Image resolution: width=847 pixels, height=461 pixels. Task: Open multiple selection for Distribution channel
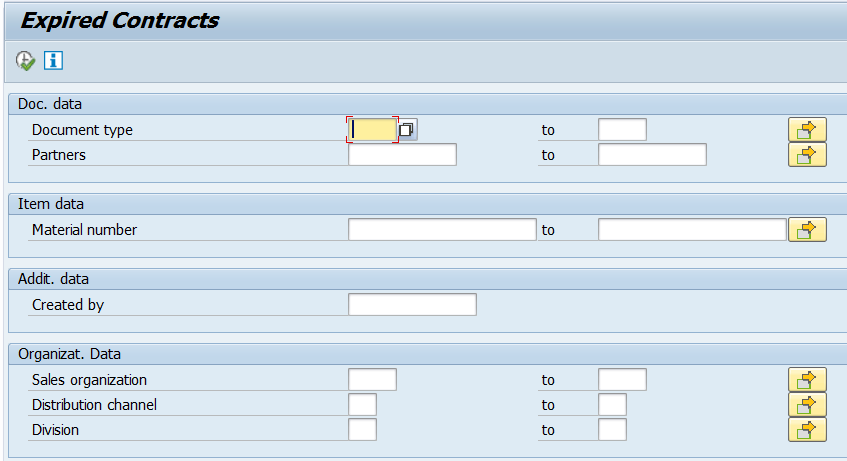[x=807, y=405]
